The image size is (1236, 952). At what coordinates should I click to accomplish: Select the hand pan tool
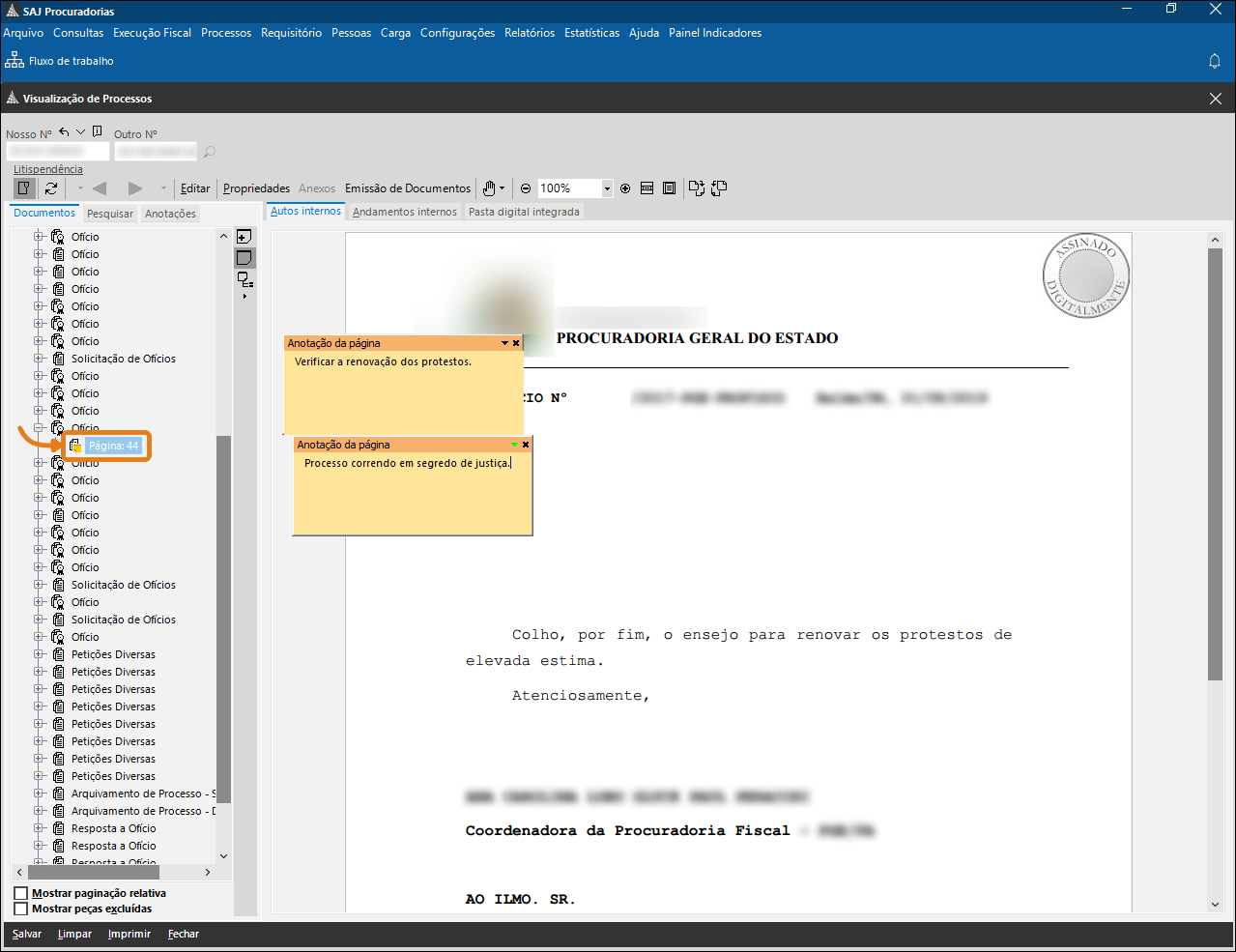[x=490, y=188]
